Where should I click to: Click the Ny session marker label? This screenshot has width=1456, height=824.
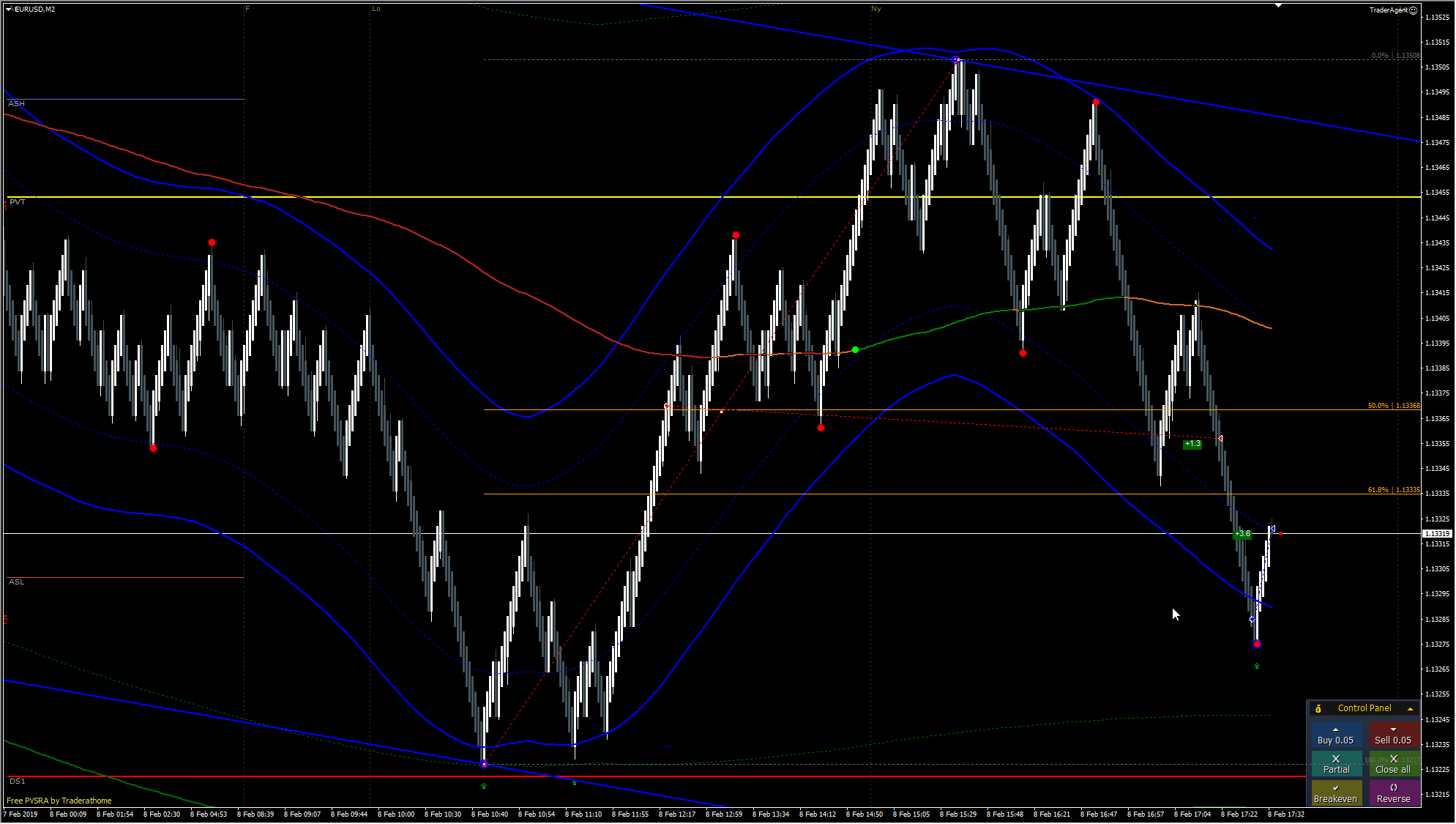[876, 9]
